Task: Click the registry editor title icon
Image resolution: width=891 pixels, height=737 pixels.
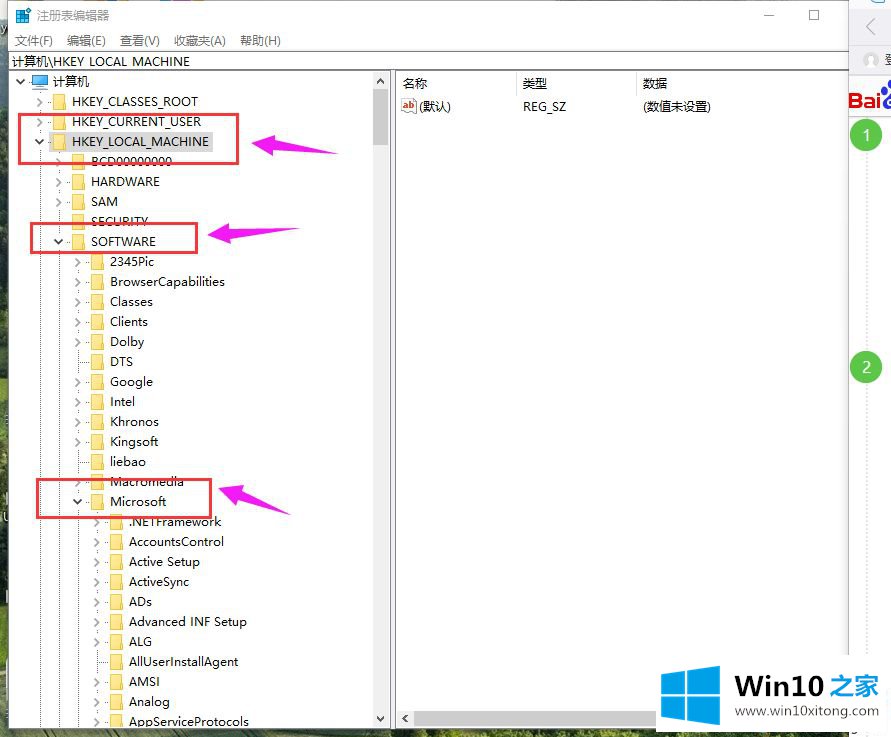Action: [23, 15]
